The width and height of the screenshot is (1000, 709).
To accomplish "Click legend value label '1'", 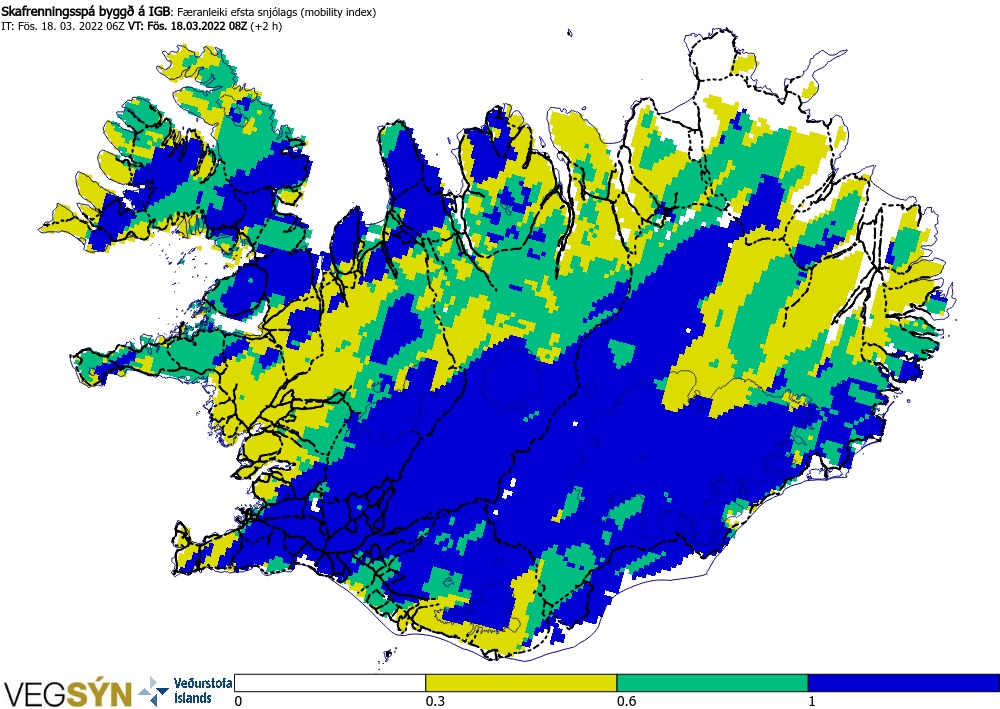I will pos(812,701).
